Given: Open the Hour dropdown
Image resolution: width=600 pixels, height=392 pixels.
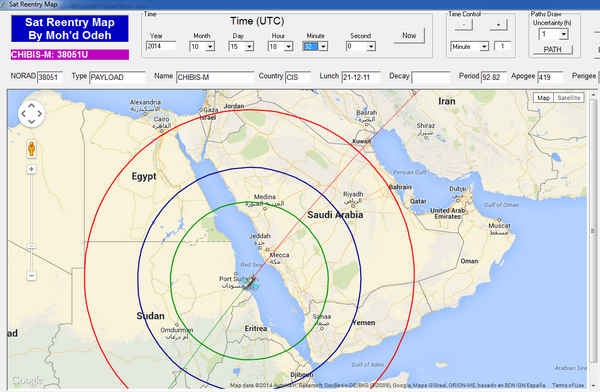Looking at the screenshot, I should (289, 47).
